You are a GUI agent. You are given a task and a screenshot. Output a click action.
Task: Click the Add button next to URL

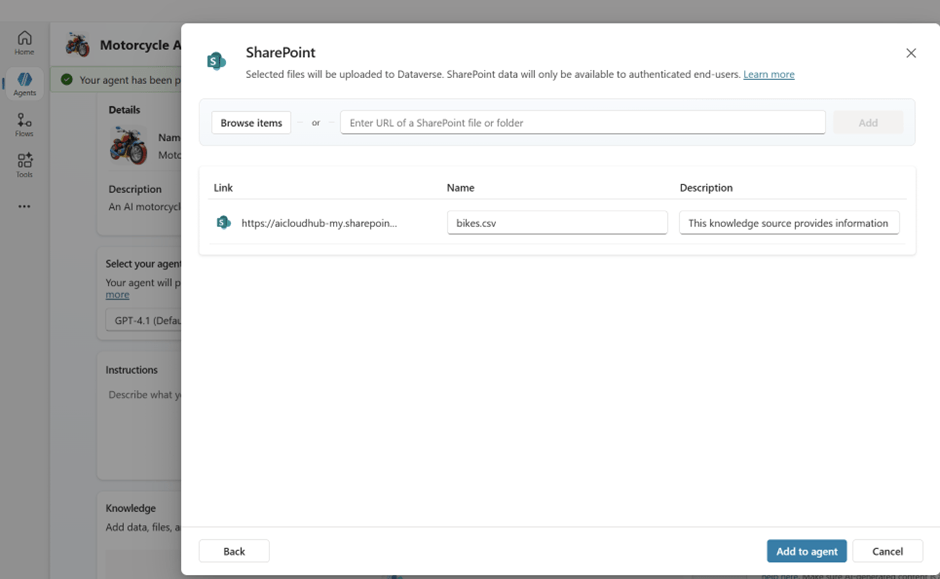click(x=867, y=123)
